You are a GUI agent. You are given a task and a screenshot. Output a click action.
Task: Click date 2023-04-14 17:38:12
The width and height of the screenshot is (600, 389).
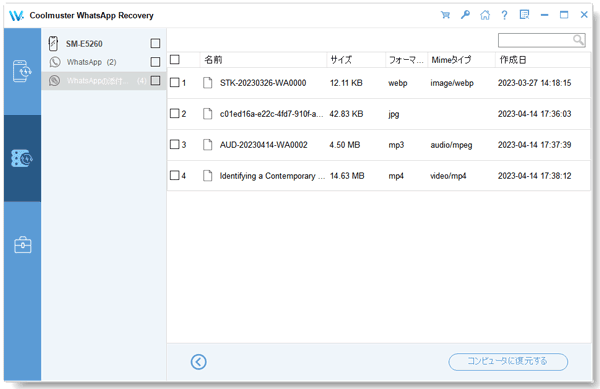click(535, 176)
